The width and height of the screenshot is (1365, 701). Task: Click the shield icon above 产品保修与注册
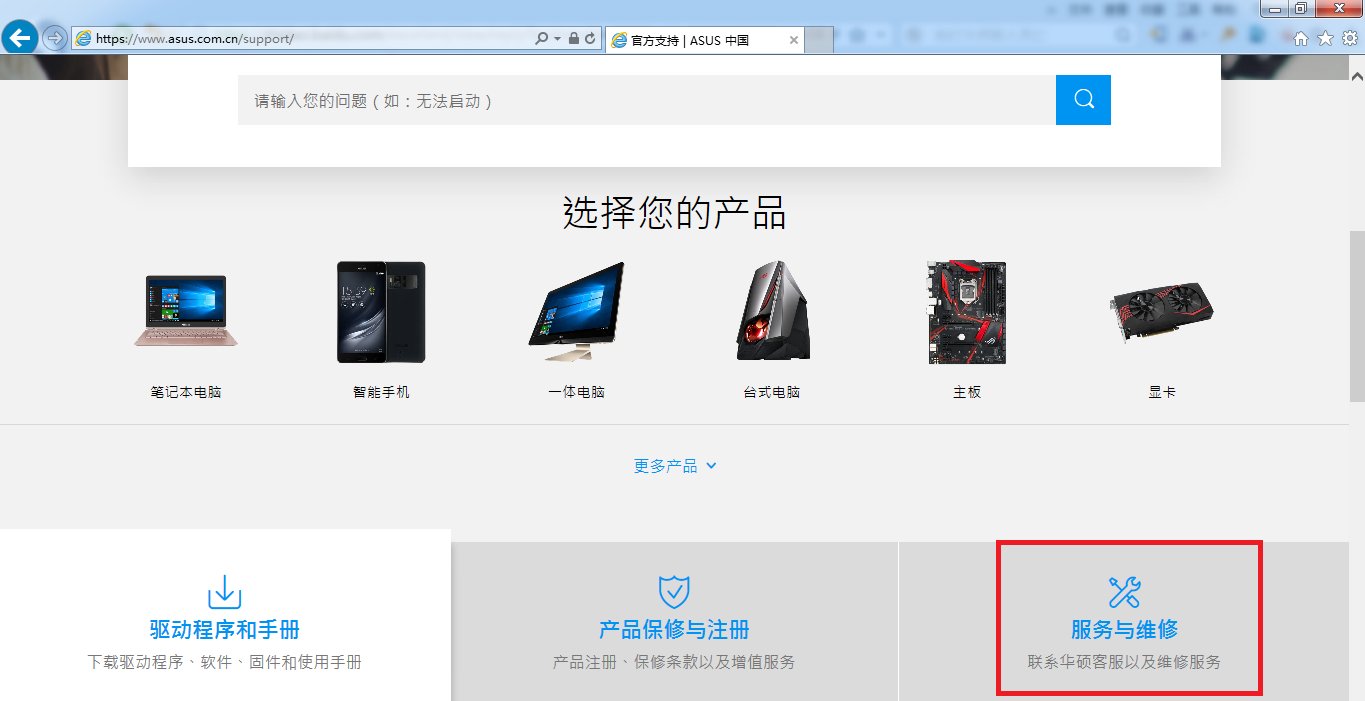674,589
